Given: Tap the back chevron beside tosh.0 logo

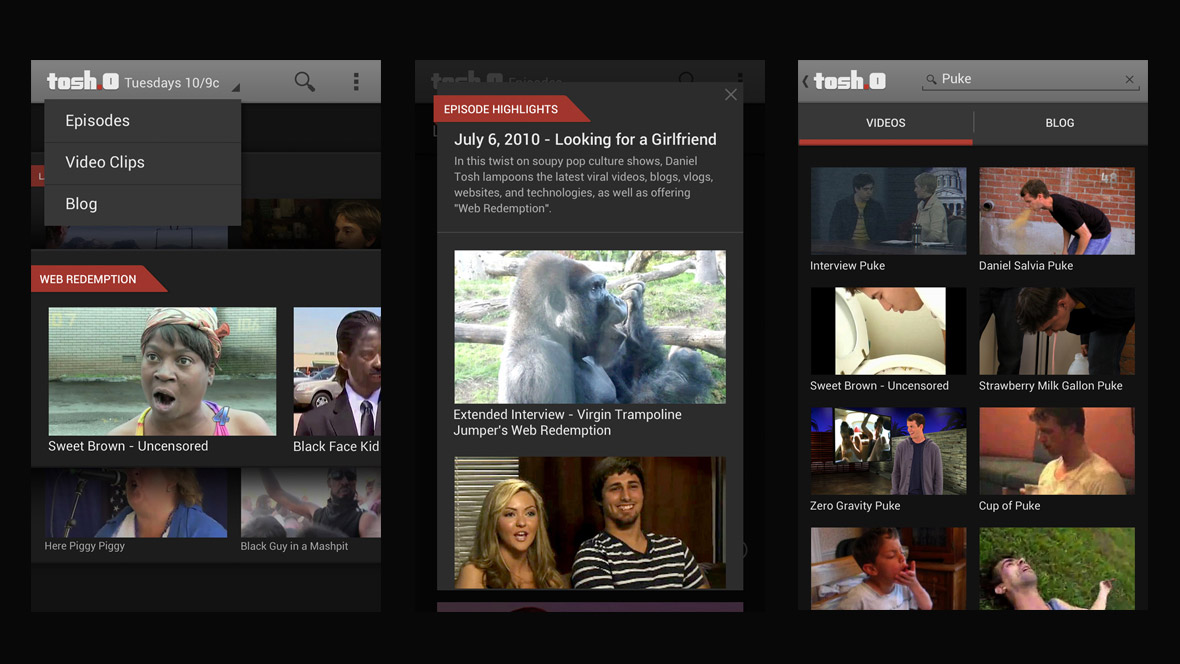Looking at the screenshot, I should [805, 81].
